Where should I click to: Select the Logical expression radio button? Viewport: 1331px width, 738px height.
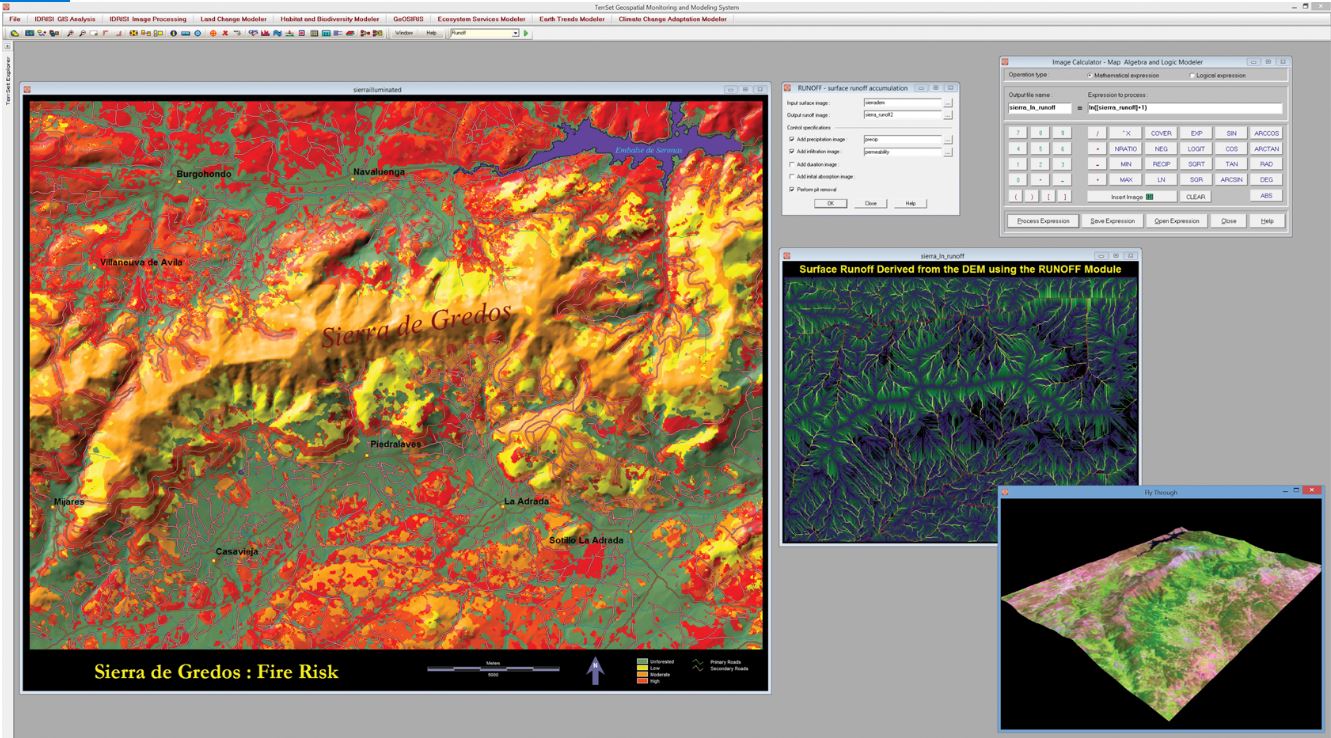pyautogui.click(x=1192, y=75)
